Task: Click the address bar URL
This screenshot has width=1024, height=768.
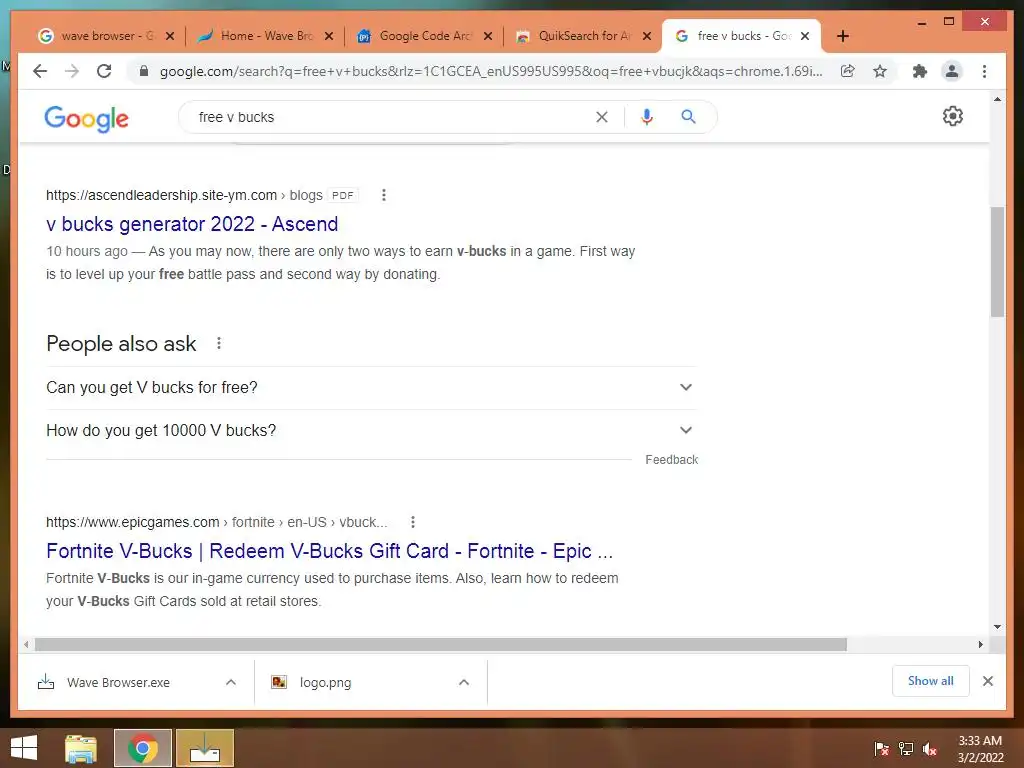Action: (x=490, y=71)
